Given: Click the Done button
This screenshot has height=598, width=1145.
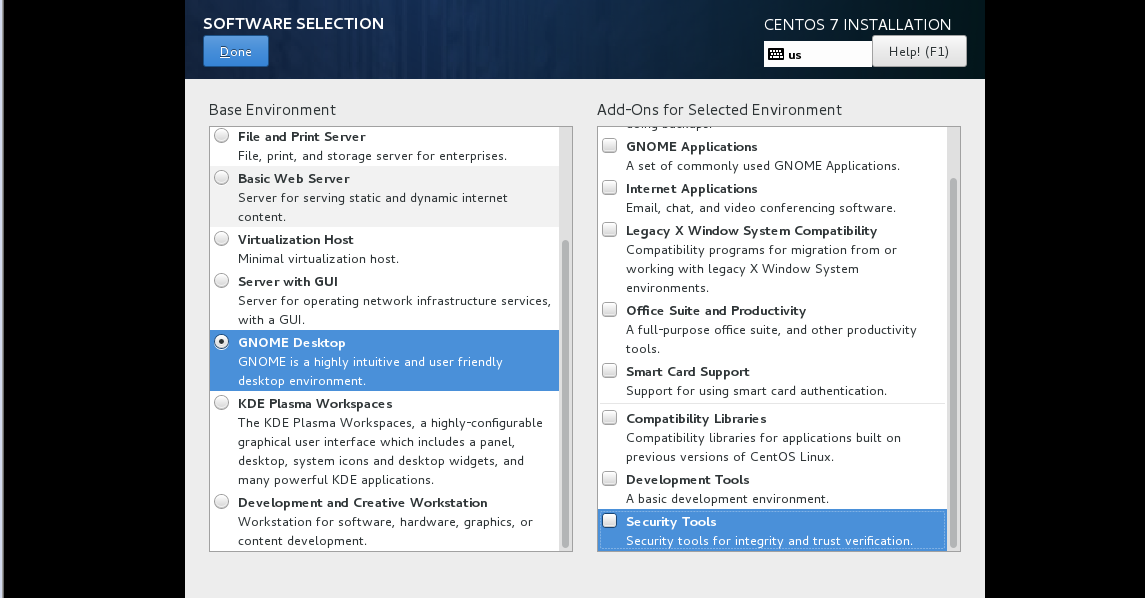Looking at the screenshot, I should (236, 52).
